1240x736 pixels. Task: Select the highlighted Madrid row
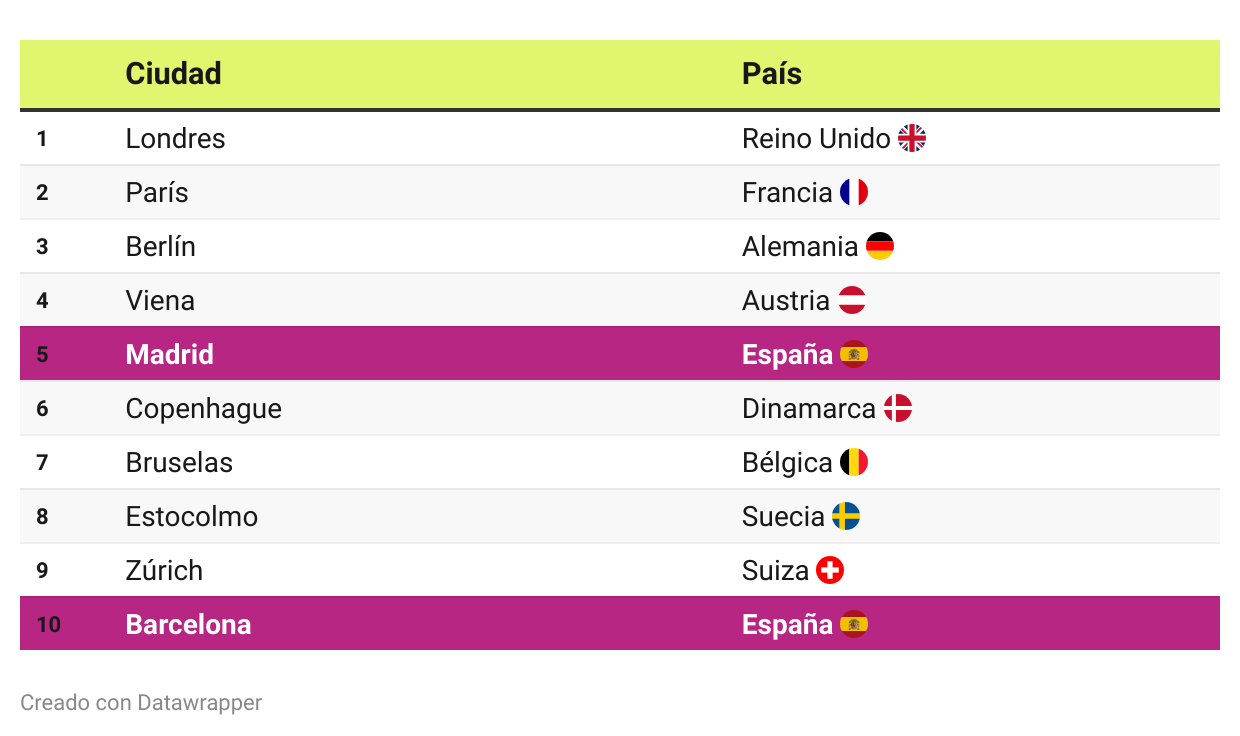click(620, 354)
